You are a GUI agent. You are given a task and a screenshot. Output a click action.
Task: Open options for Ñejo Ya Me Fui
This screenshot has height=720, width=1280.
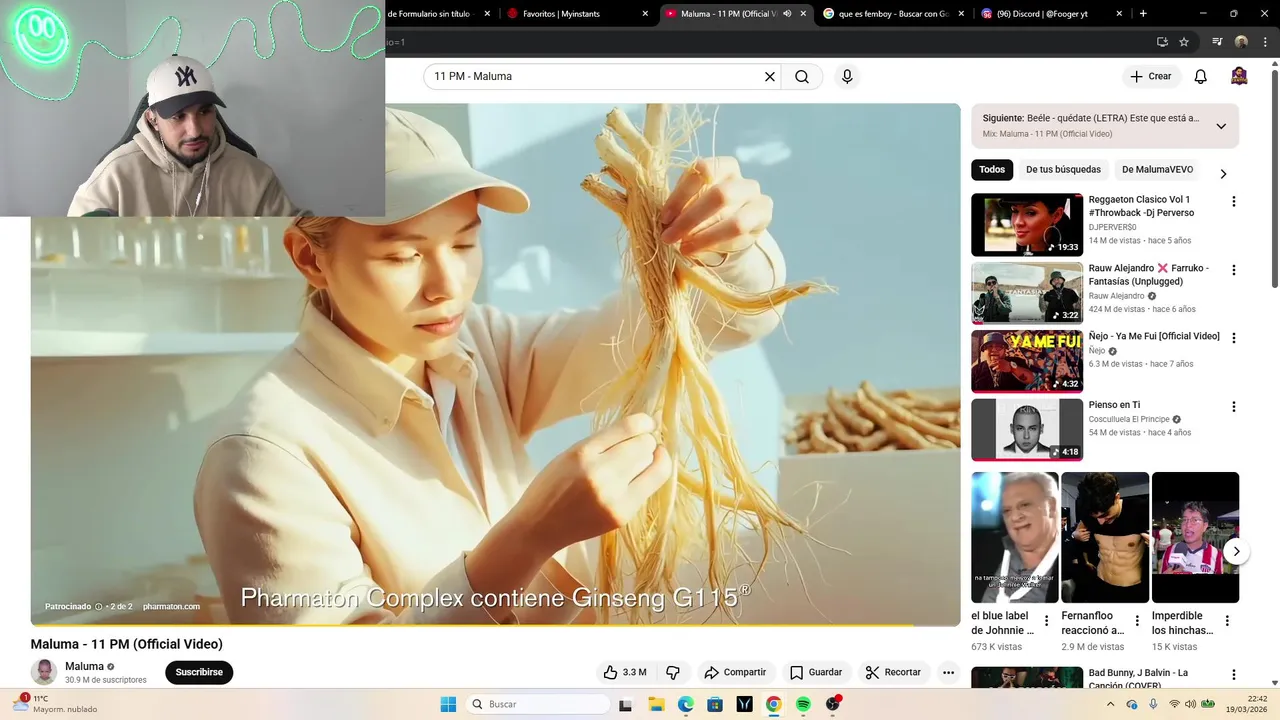1233,338
